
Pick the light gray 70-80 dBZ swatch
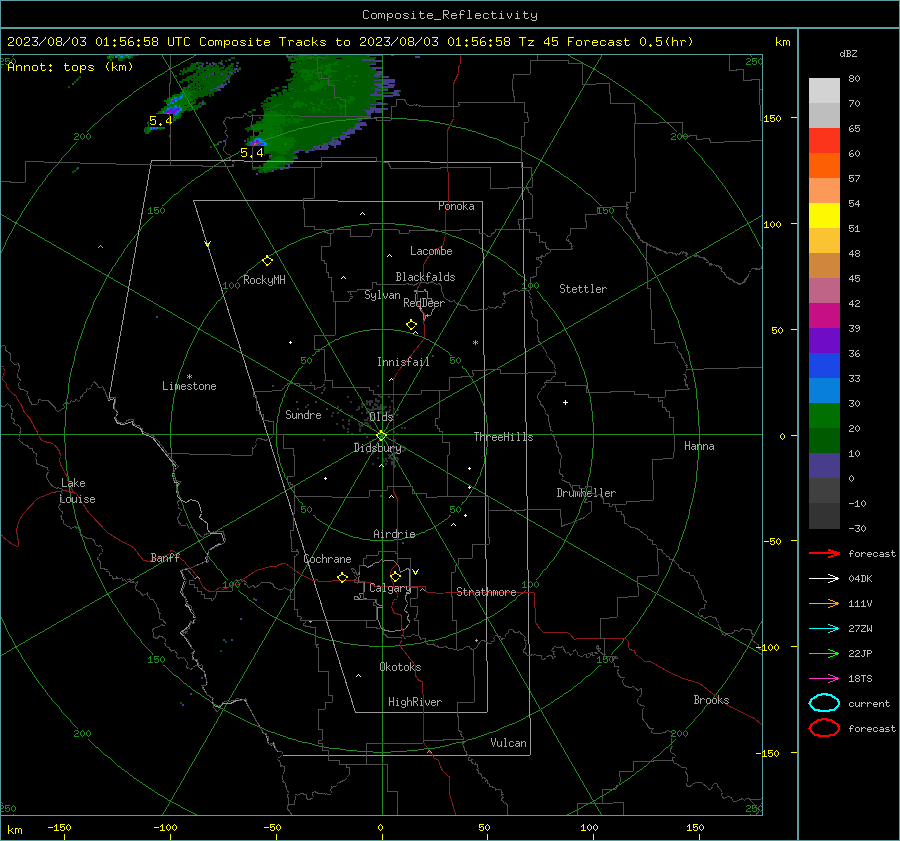click(824, 91)
